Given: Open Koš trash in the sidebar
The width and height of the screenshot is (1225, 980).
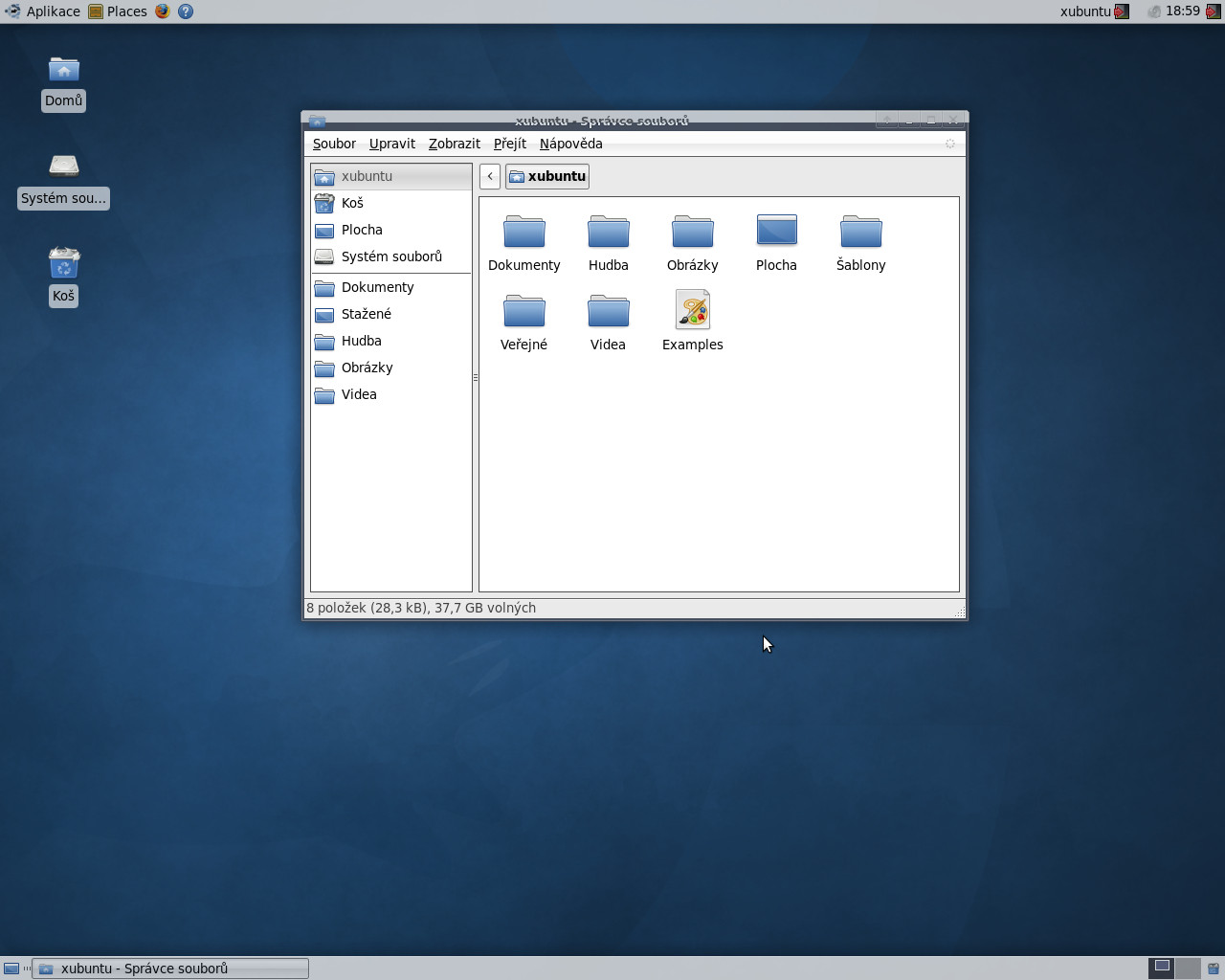Looking at the screenshot, I should coord(391,203).
